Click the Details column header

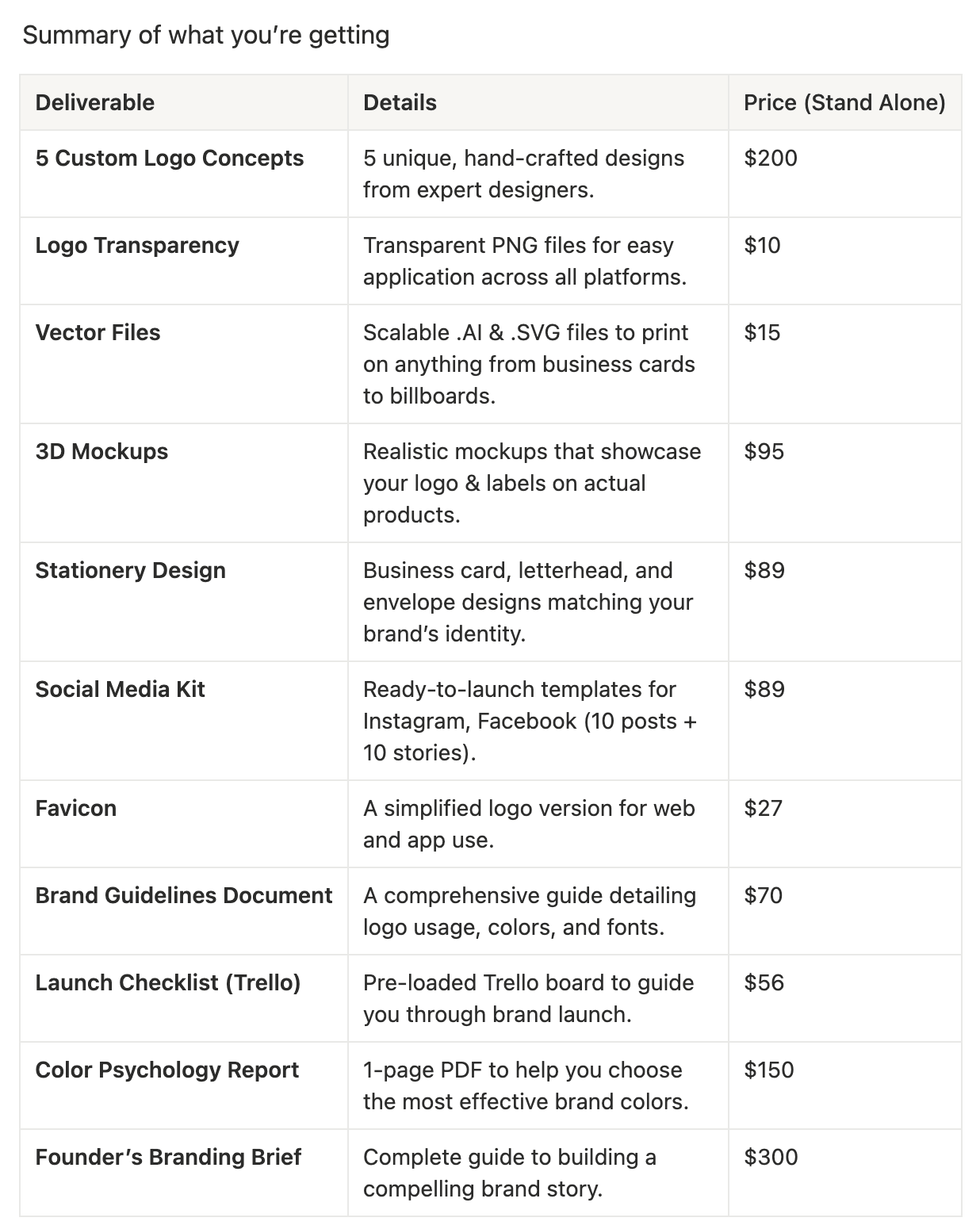click(400, 103)
